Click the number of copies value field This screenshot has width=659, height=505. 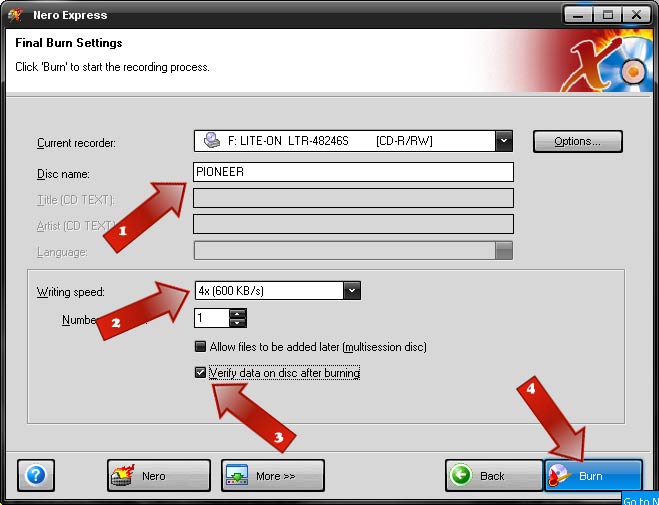click(x=212, y=318)
